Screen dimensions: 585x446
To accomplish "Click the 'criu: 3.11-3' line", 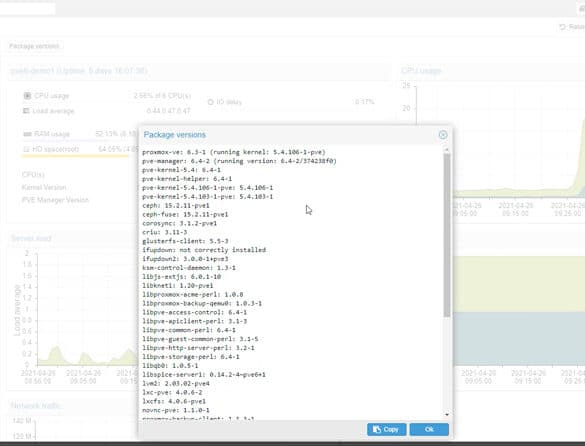I will coord(165,232).
